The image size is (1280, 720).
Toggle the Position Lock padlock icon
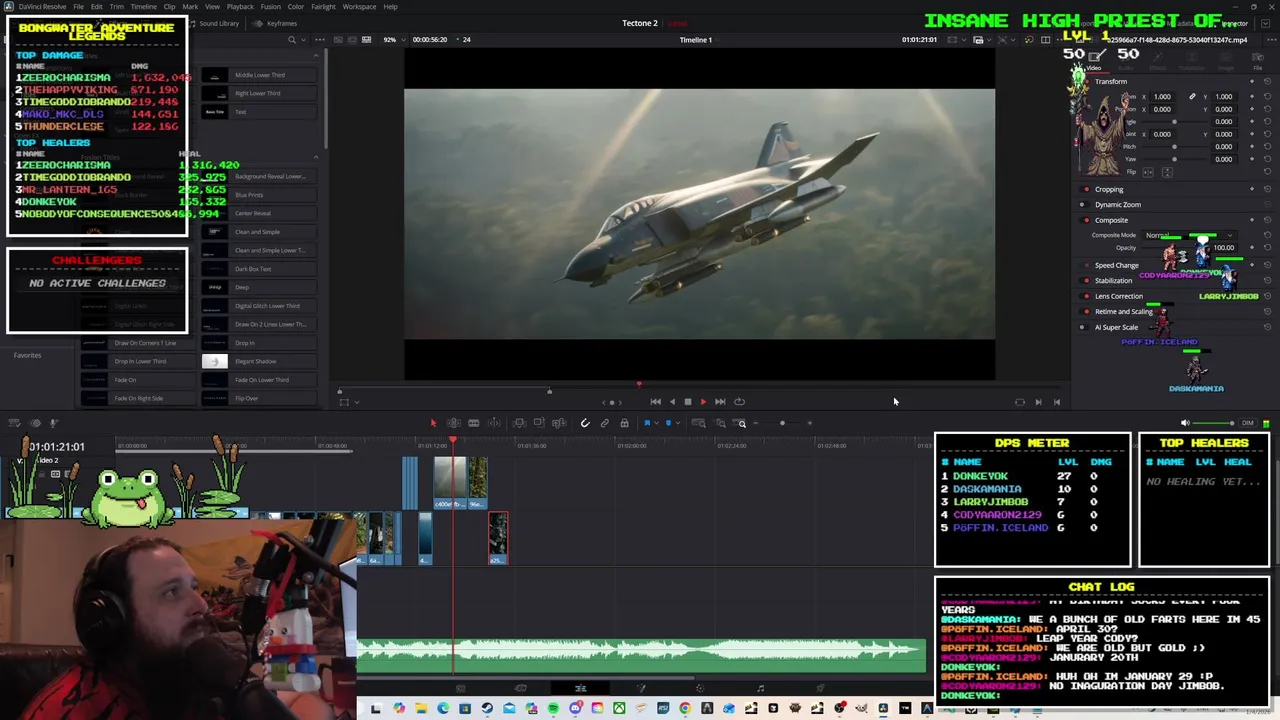pos(624,423)
